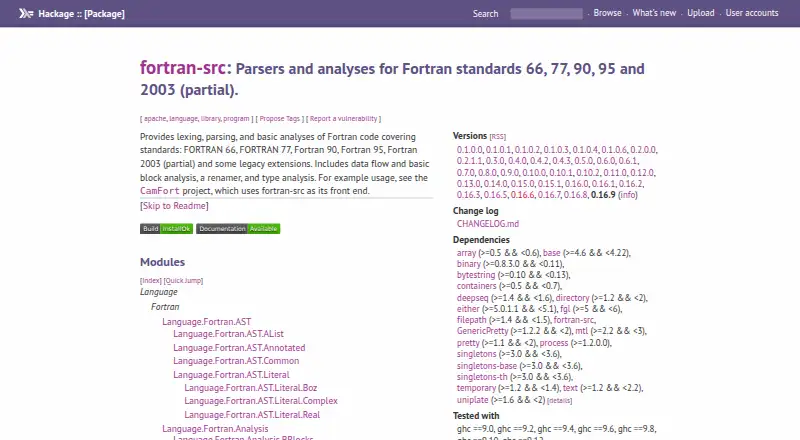Open CHANGELOG.md

tap(488, 224)
